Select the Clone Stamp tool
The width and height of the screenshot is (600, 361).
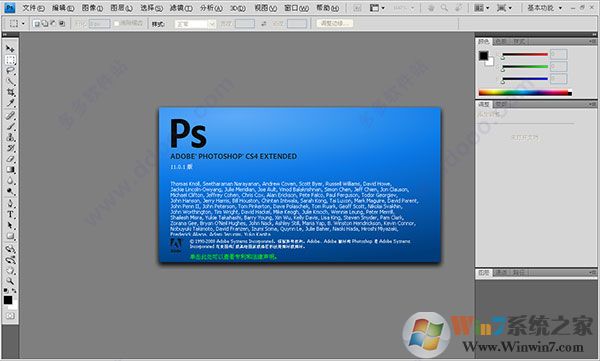pos(10,137)
